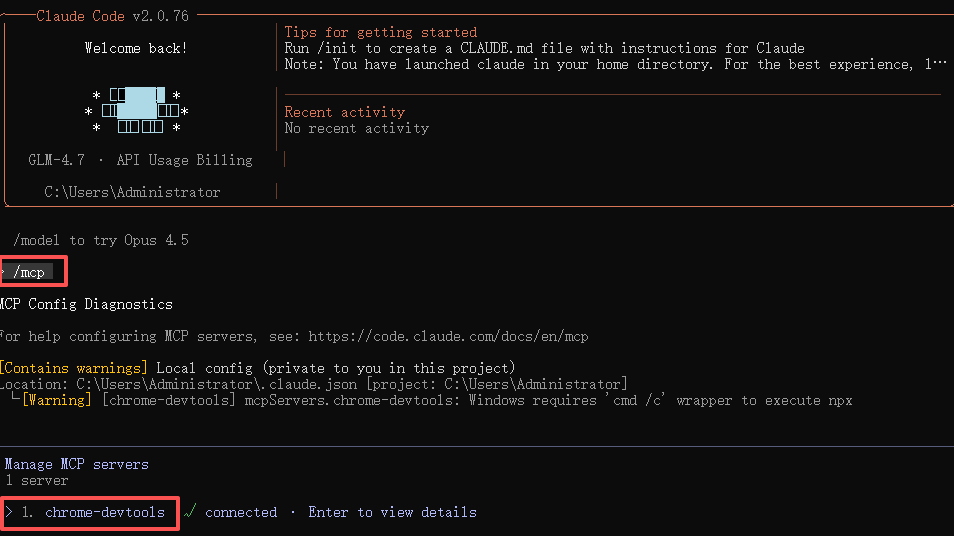Click the "connected" status text

241,512
